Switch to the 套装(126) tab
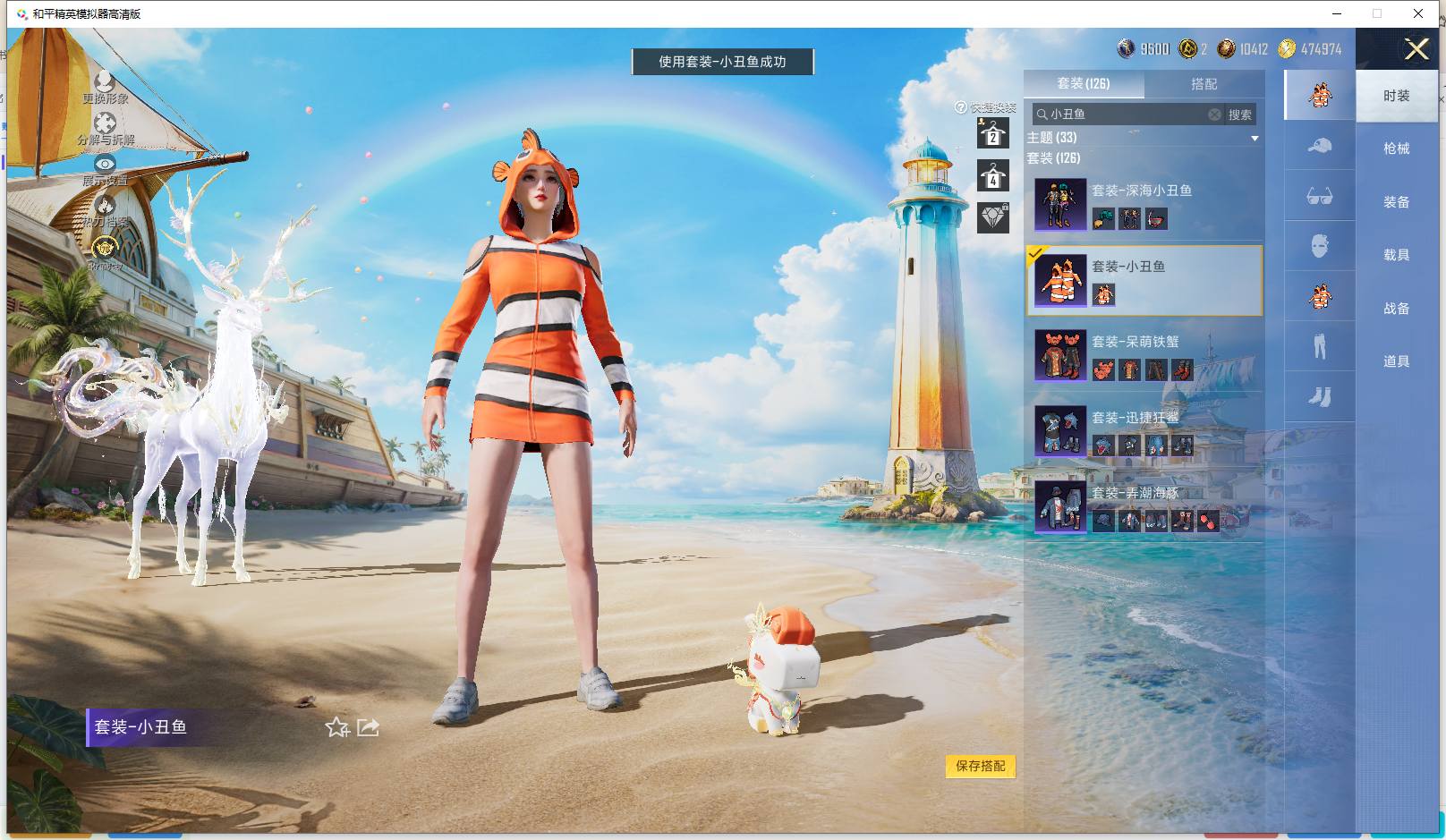This screenshot has height=840, width=1446. coord(1084,83)
